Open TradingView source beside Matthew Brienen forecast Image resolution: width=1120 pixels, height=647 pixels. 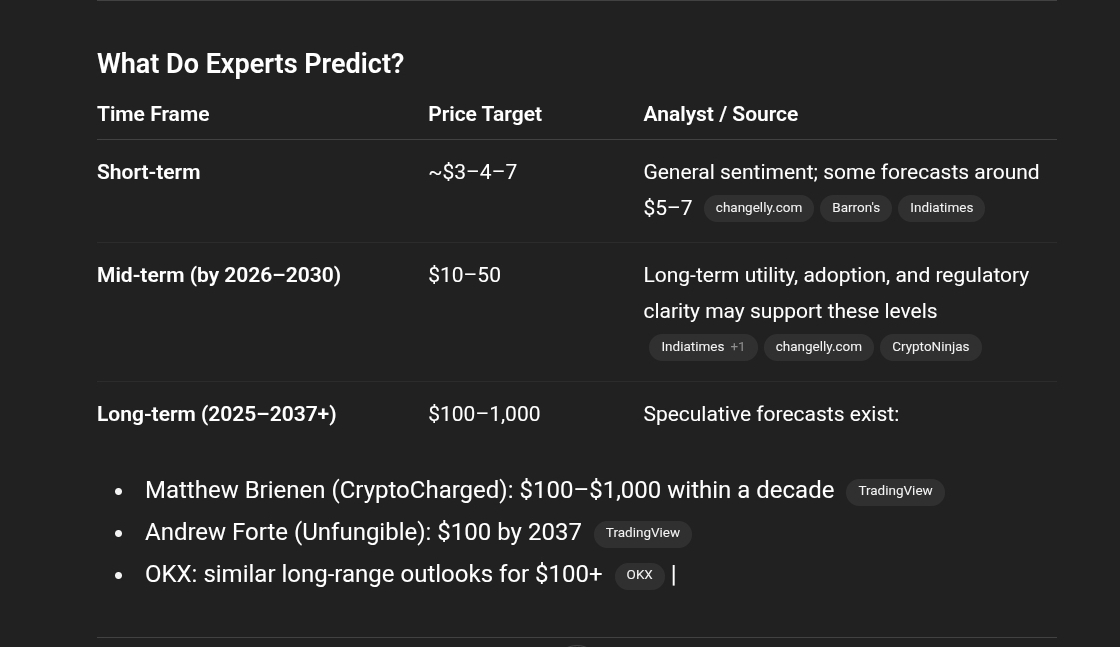tap(895, 491)
